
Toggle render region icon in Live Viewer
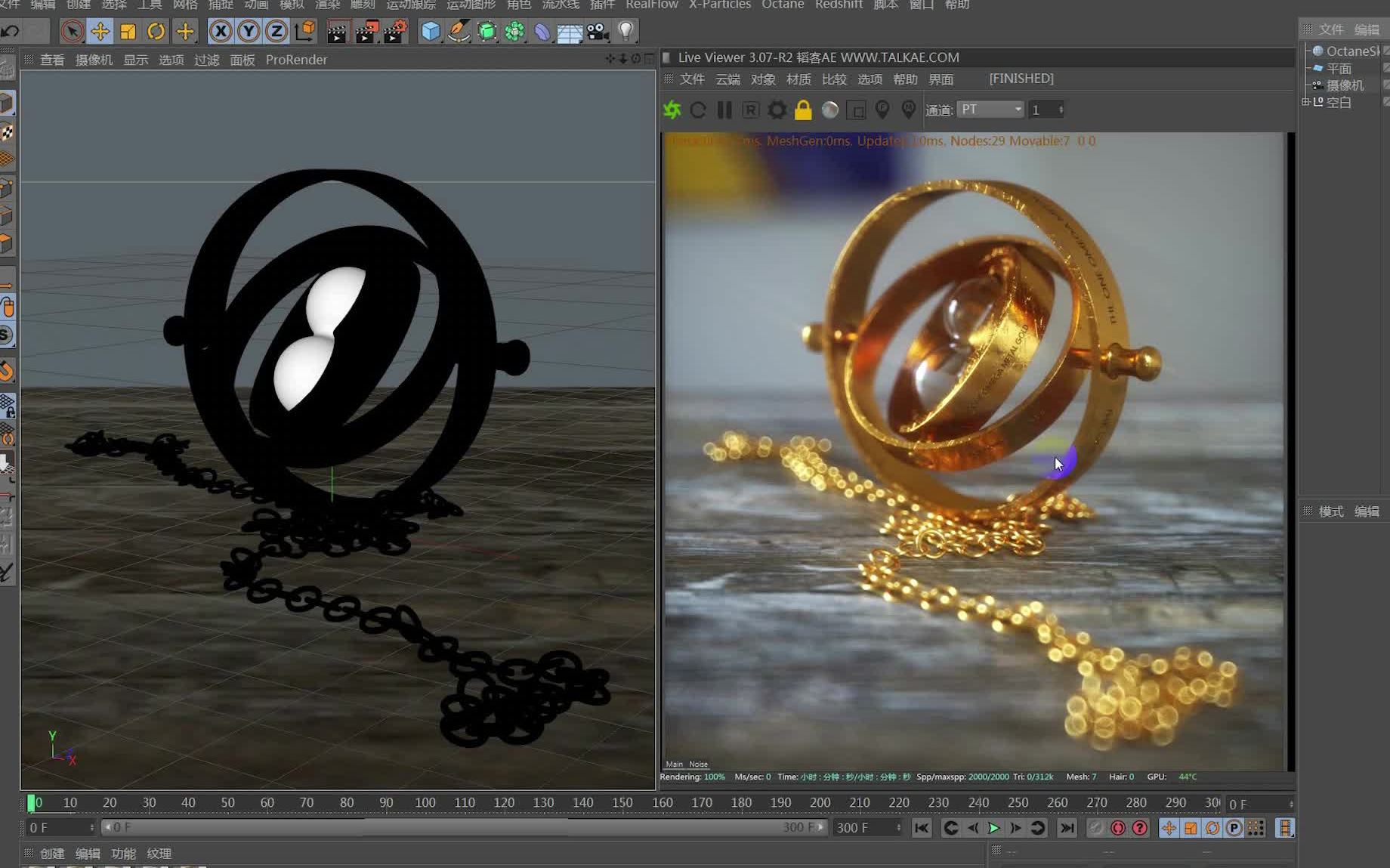[x=857, y=110]
